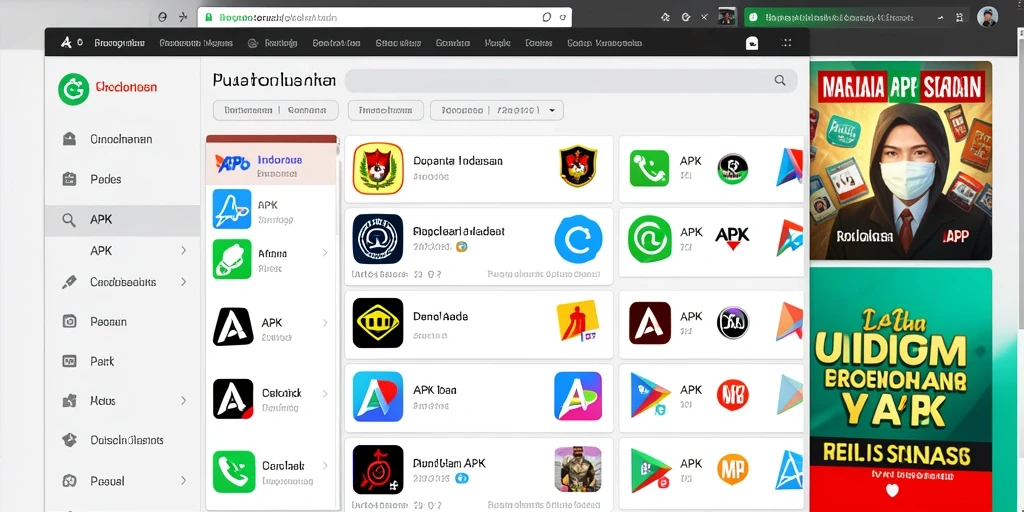Click the bottom-row play triangle icon
This screenshot has width=1024, height=512.
(650, 471)
